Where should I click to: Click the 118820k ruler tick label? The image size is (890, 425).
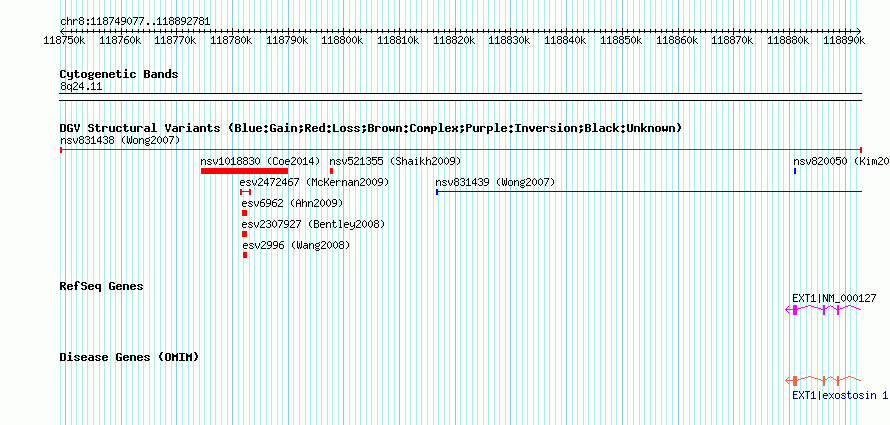(x=454, y=40)
